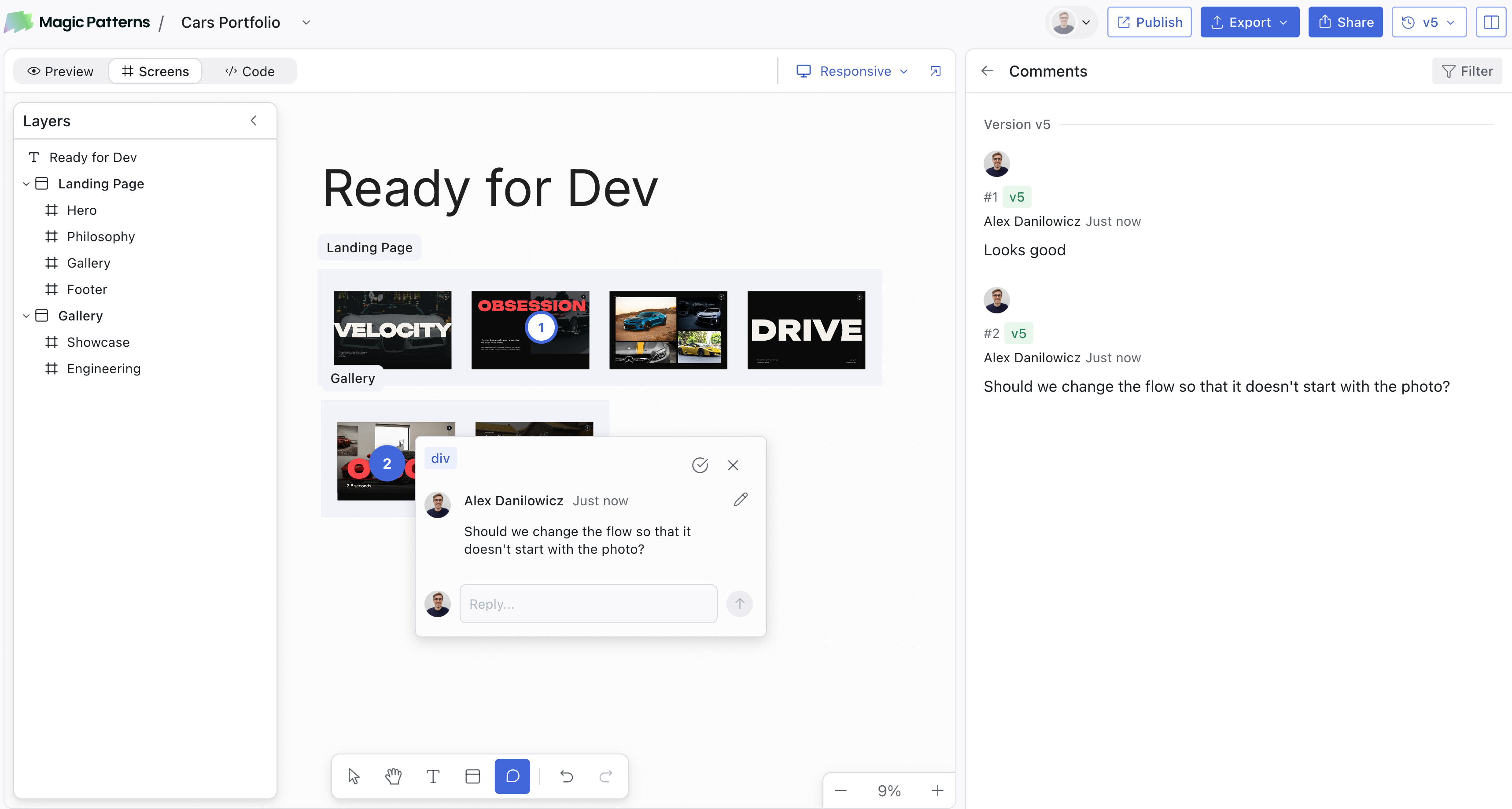Send the reply with the arrow button
Viewport: 1512px width, 809px height.
(x=740, y=604)
